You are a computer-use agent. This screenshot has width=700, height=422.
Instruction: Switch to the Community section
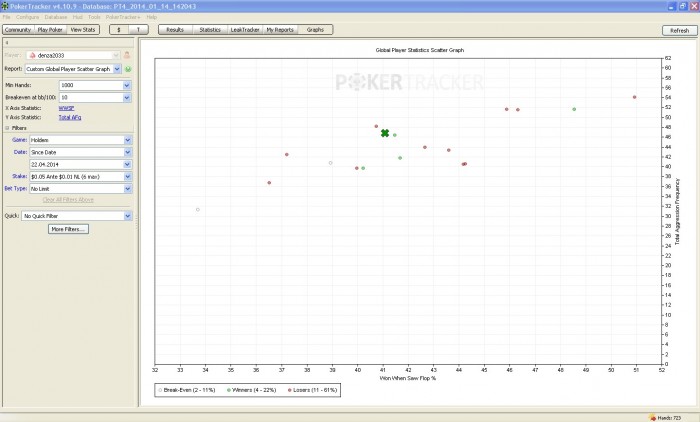[18, 30]
